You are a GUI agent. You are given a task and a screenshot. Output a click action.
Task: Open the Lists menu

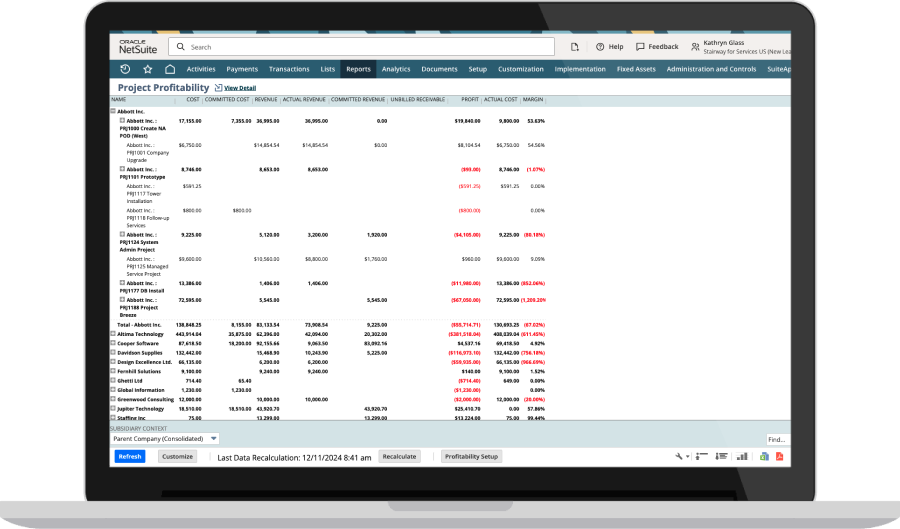pyautogui.click(x=328, y=69)
